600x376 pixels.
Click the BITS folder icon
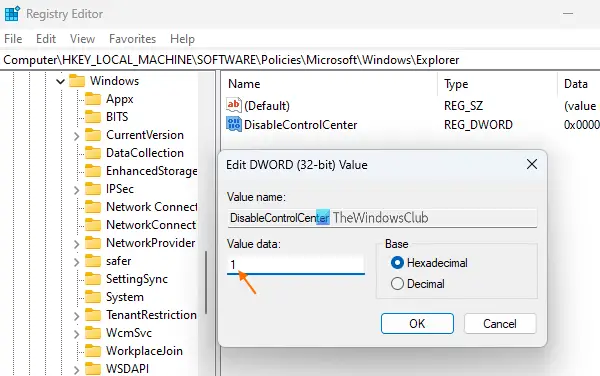click(93, 117)
